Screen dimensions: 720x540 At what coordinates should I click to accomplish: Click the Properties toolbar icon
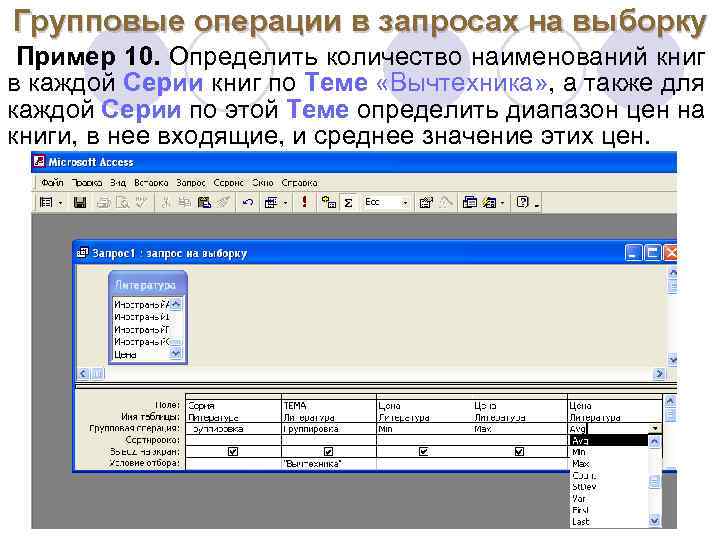tap(426, 202)
